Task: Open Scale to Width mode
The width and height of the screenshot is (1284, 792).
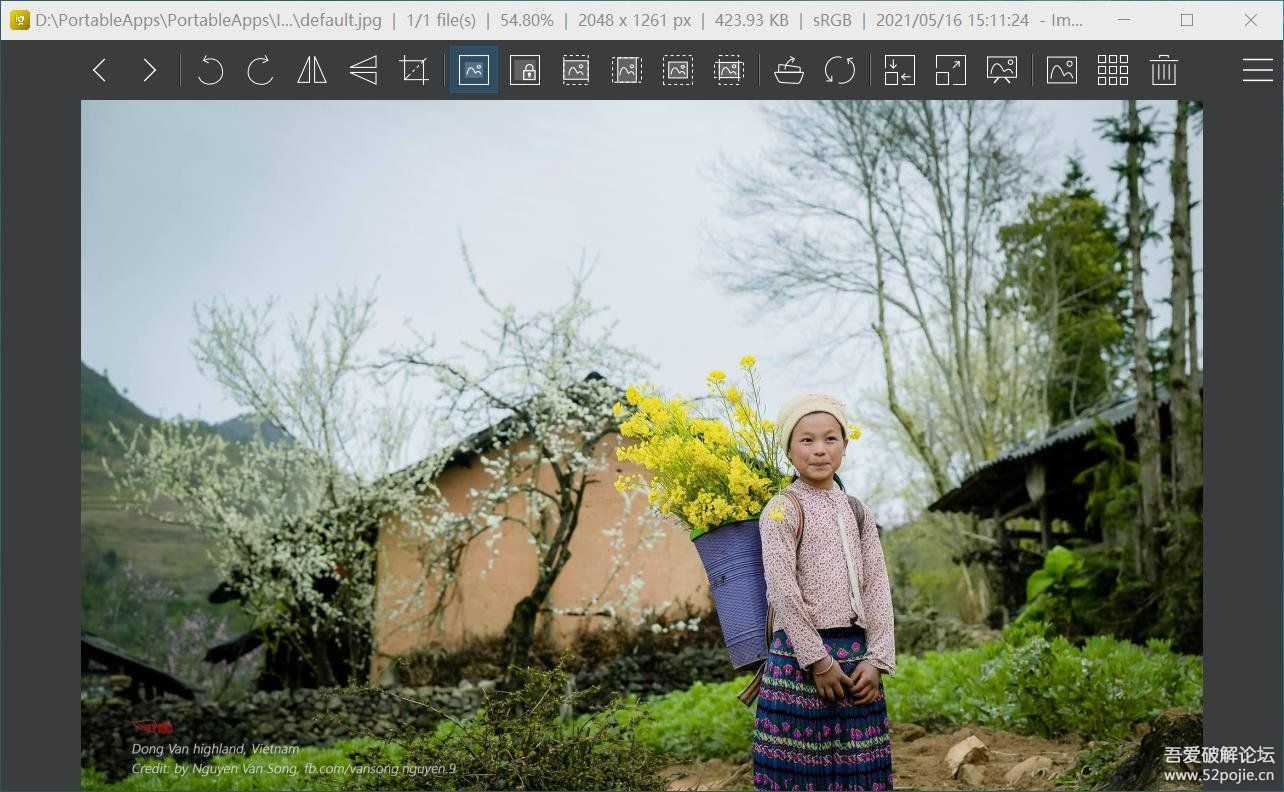Action: click(x=575, y=70)
